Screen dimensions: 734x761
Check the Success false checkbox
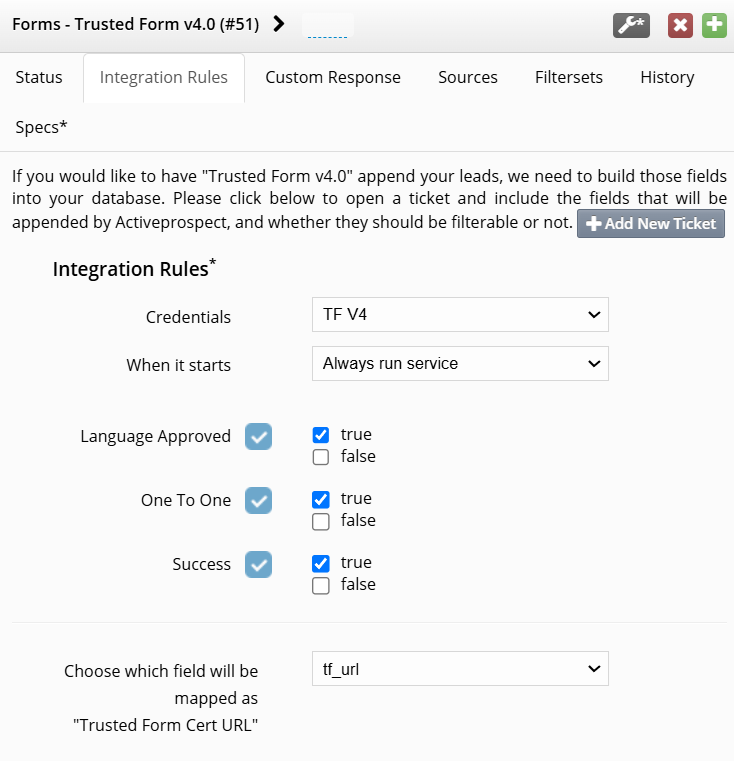321,586
